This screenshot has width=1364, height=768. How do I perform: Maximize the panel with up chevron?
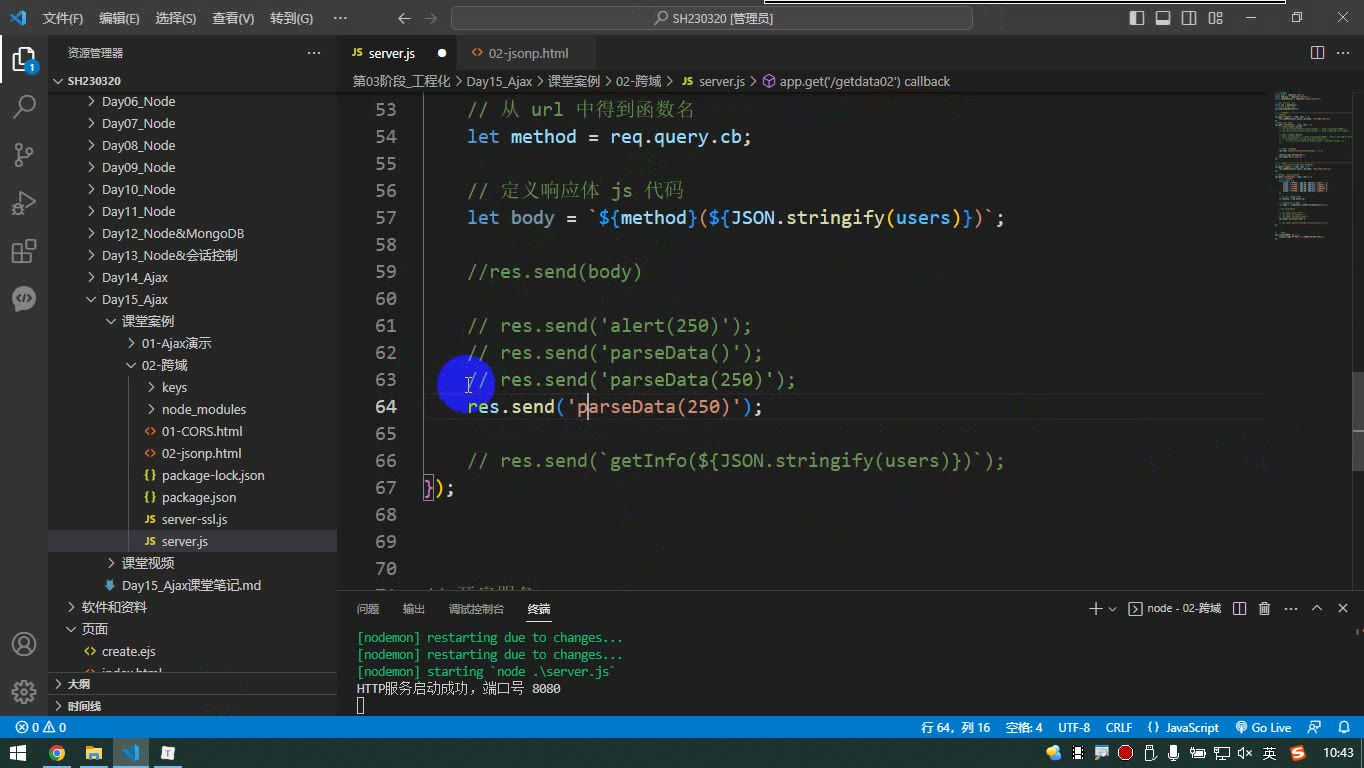click(x=1317, y=608)
